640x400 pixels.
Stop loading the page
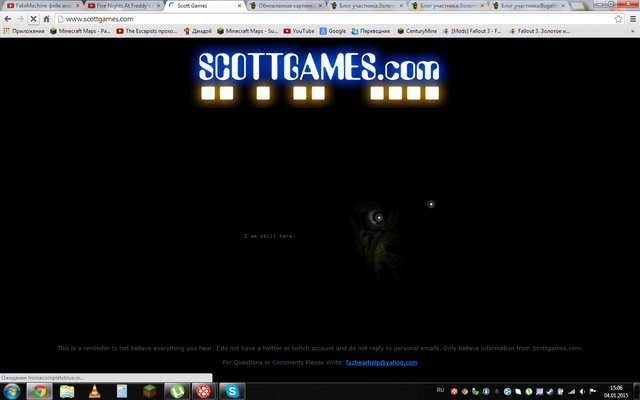(33, 19)
